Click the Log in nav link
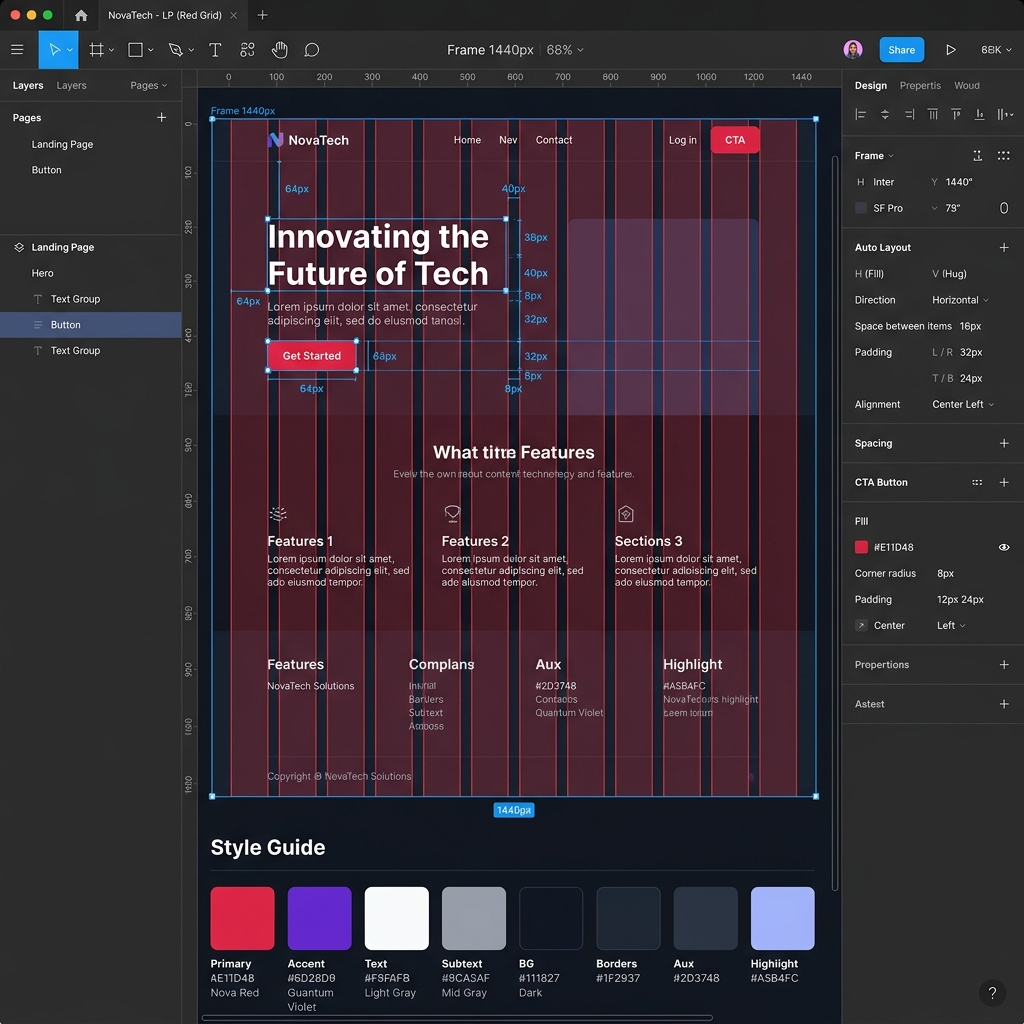The image size is (1024, 1024). coord(682,140)
